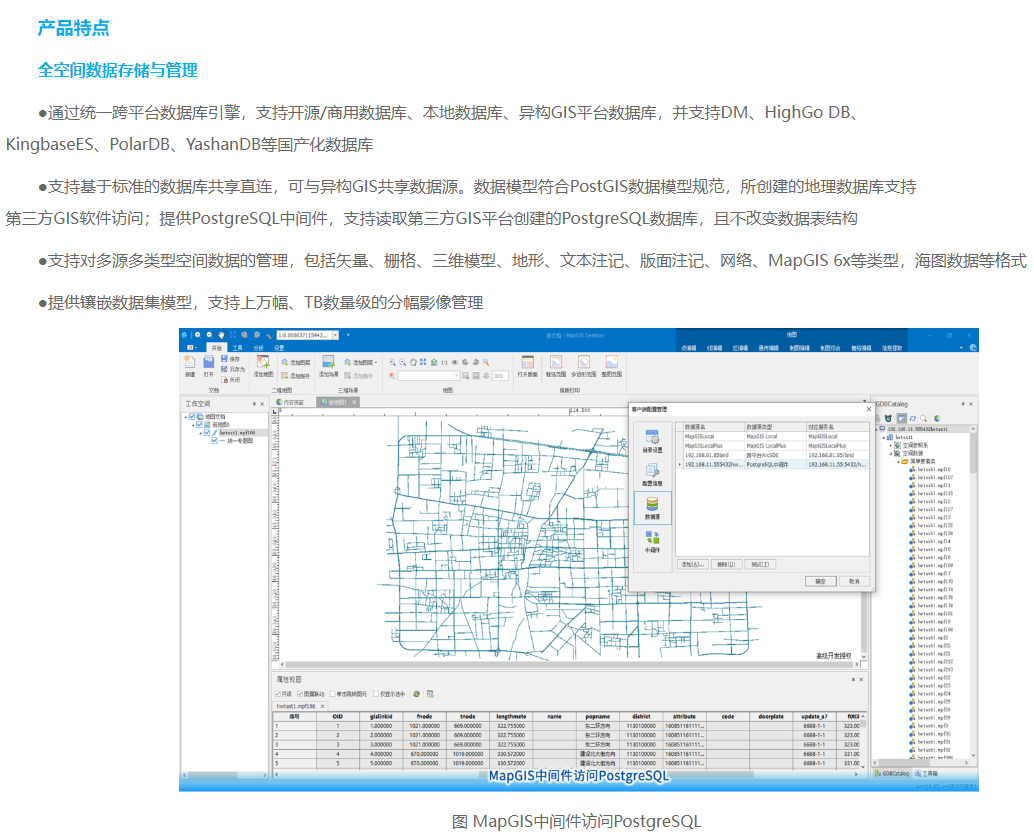Click the 打开 open document icon
This screenshot has width=1034, height=839.
pos(208,362)
